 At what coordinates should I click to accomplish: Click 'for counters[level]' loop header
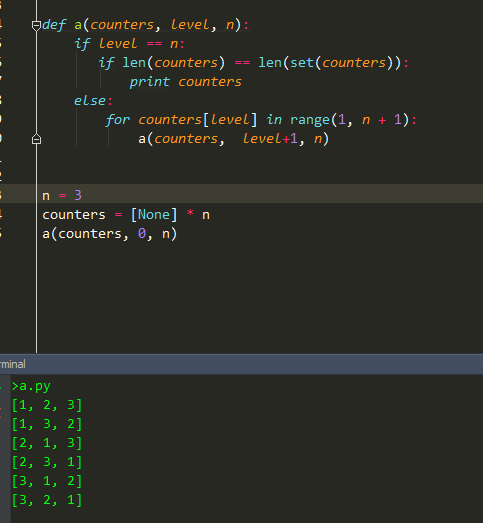click(181, 120)
